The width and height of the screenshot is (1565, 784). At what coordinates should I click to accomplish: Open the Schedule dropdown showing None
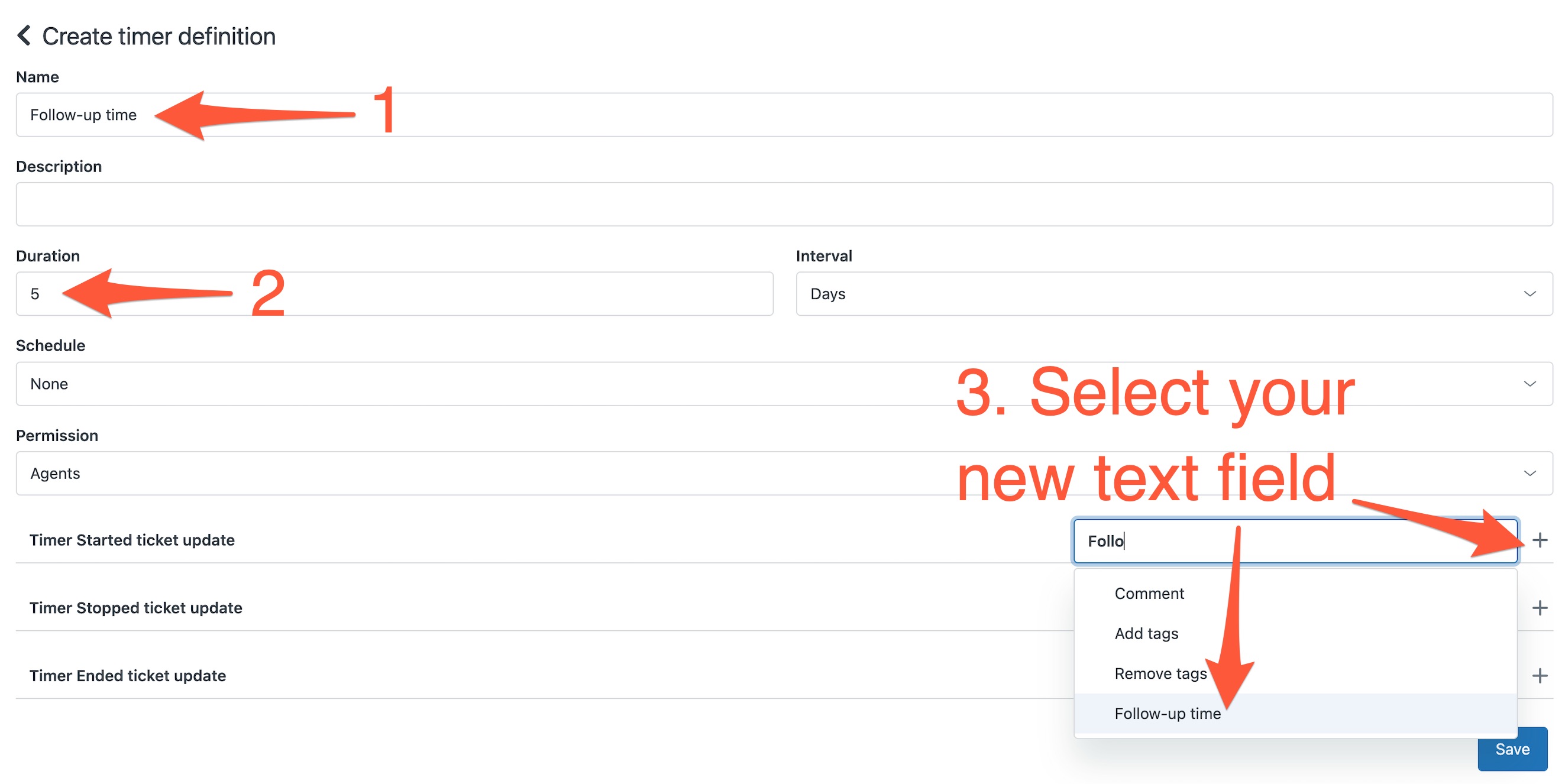784,384
